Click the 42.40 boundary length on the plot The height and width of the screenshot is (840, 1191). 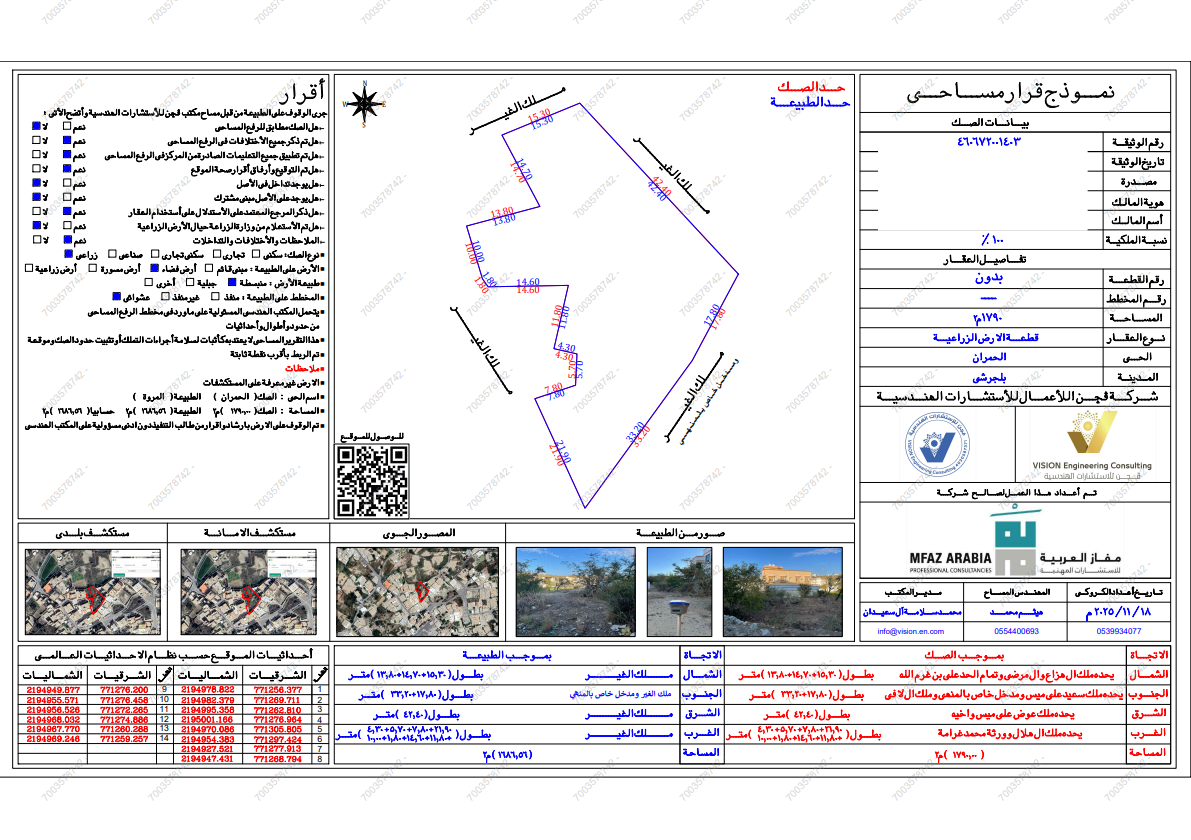pyautogui.click(x=660, y=186)
